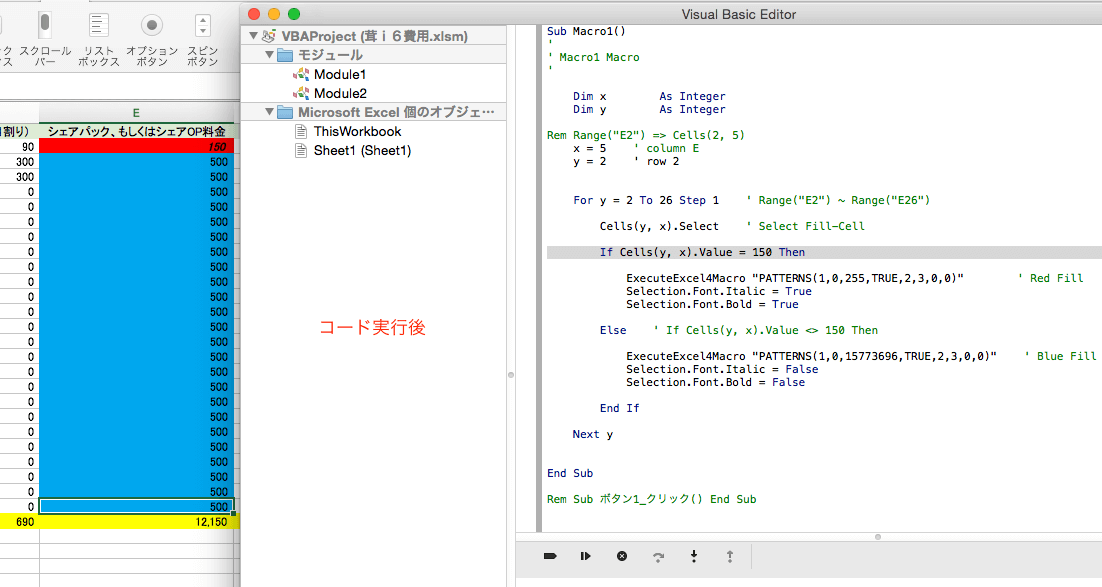Click the 'Cells(y, x).Select' line
Screen dimensions: 1102x587
click(732, 226)
